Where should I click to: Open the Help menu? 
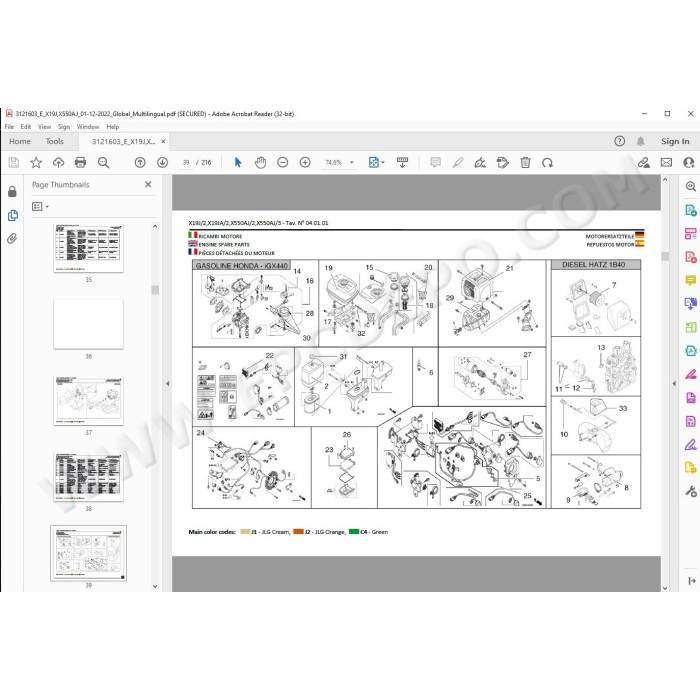[x=112, y=127]
